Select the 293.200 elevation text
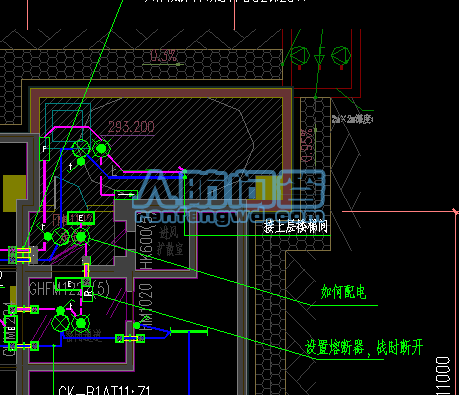This screenshot has width=459, height=395. 131,127
